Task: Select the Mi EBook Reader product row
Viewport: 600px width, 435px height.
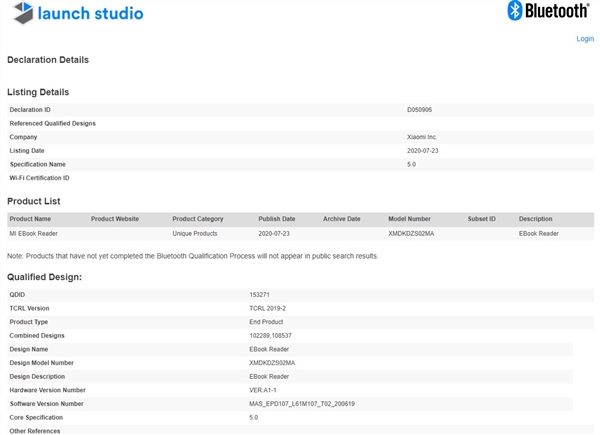Action: click(x=33, y=233)
